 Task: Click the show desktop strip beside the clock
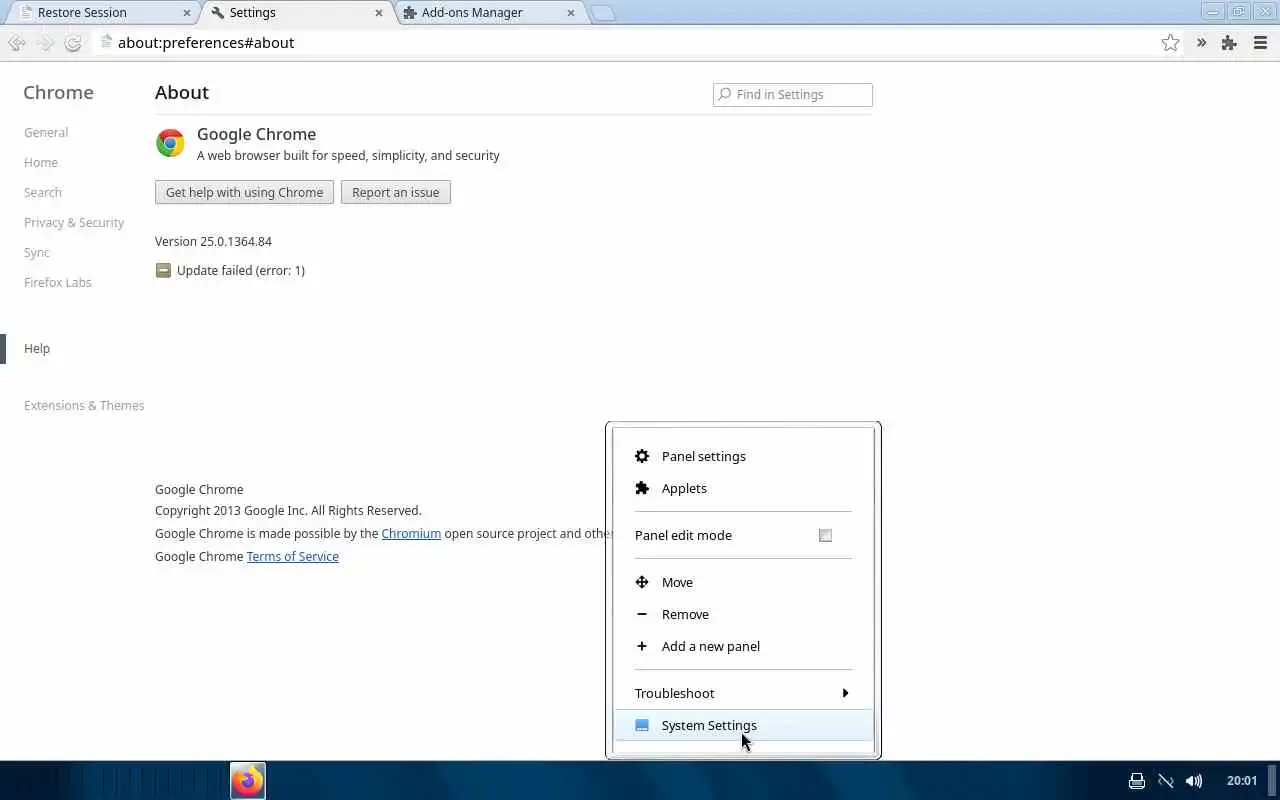click(1273, 781)
